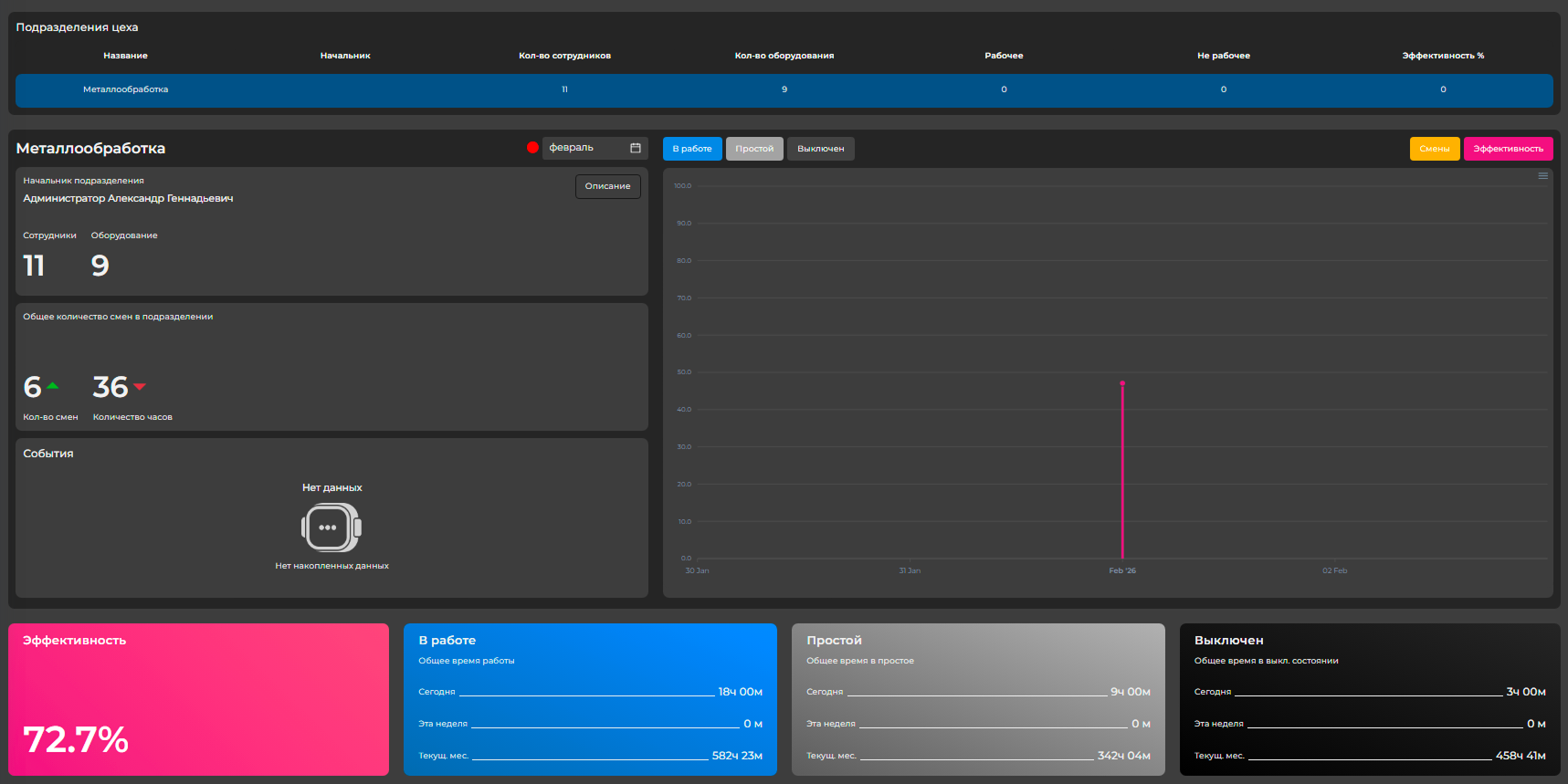Screen dimensions: 1568x784
Task: Toggle the 'Простой' chart series
Action: click(754, 149)
